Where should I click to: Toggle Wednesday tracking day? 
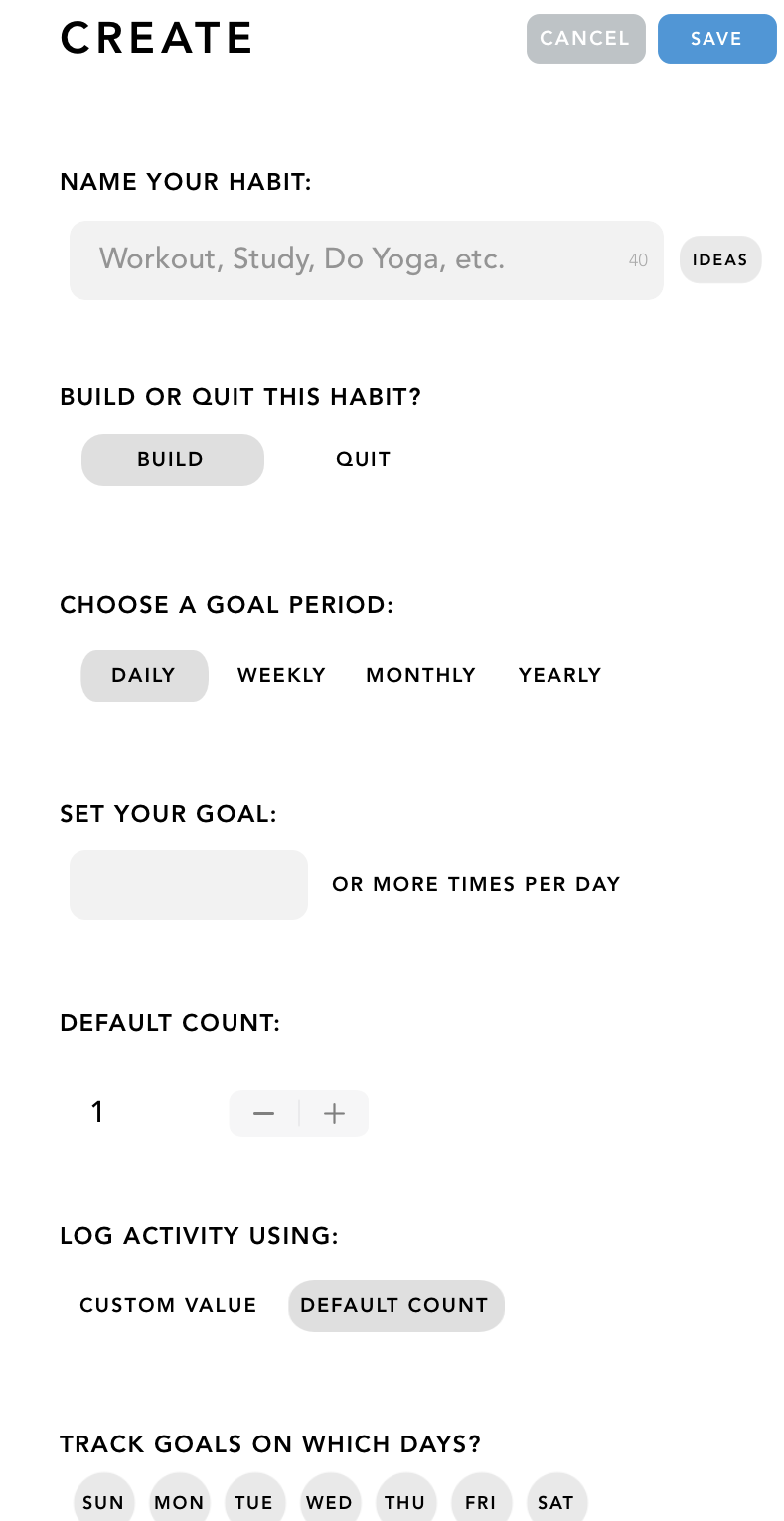click(330, 1501)
